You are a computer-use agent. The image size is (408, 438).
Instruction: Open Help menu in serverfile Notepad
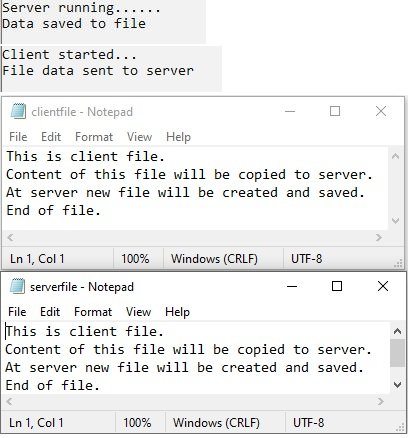(x=177, y=312)
